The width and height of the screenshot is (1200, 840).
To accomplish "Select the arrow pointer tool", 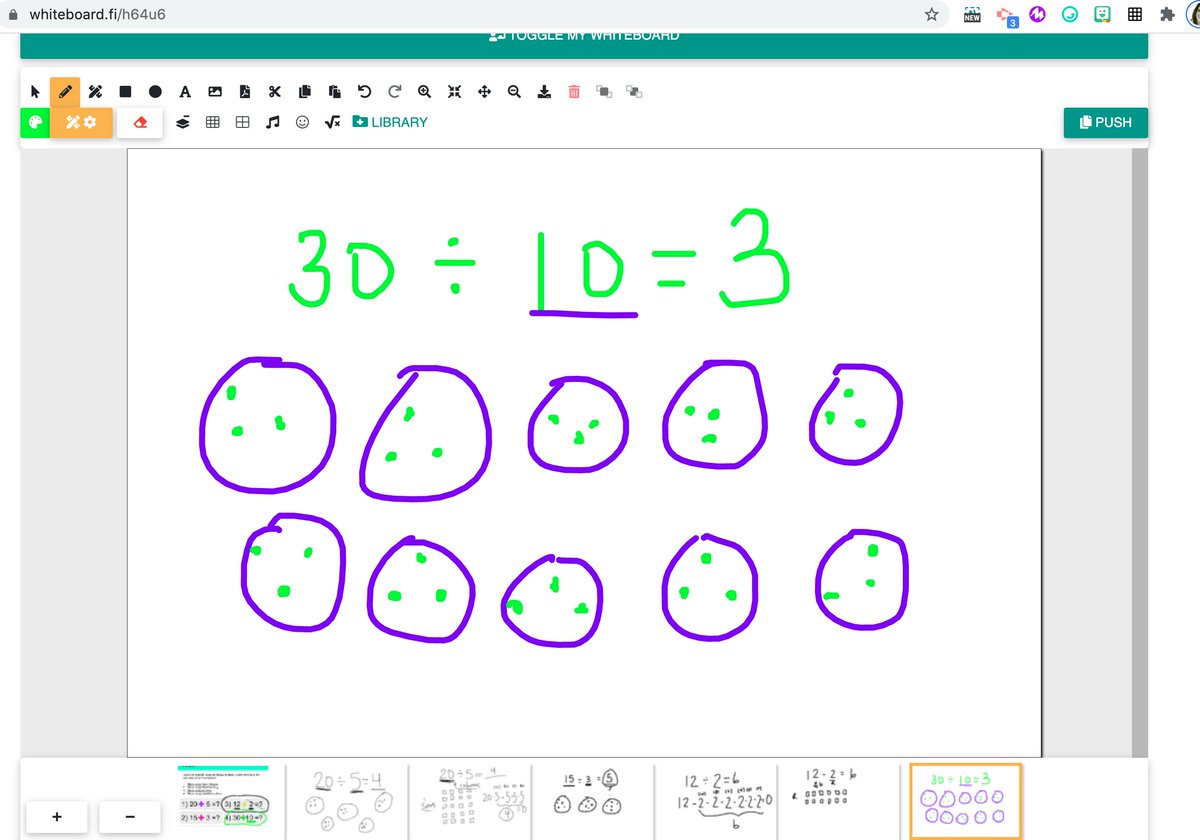I will point(35,91).
